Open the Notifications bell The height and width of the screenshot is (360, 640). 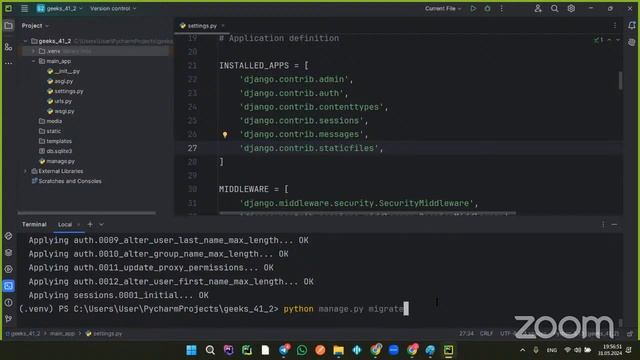point(632,26)
